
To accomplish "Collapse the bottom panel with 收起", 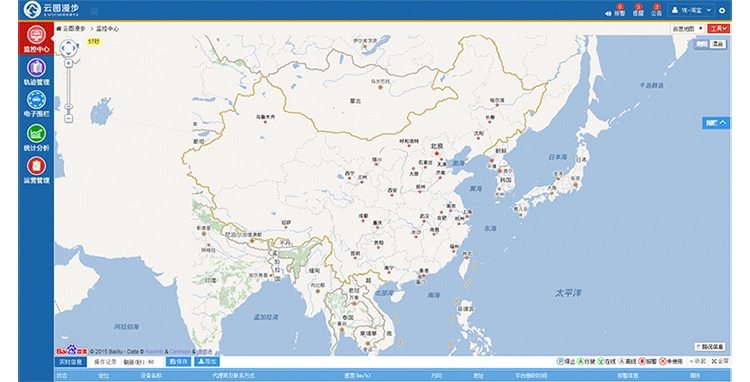I will coord(698,361).
